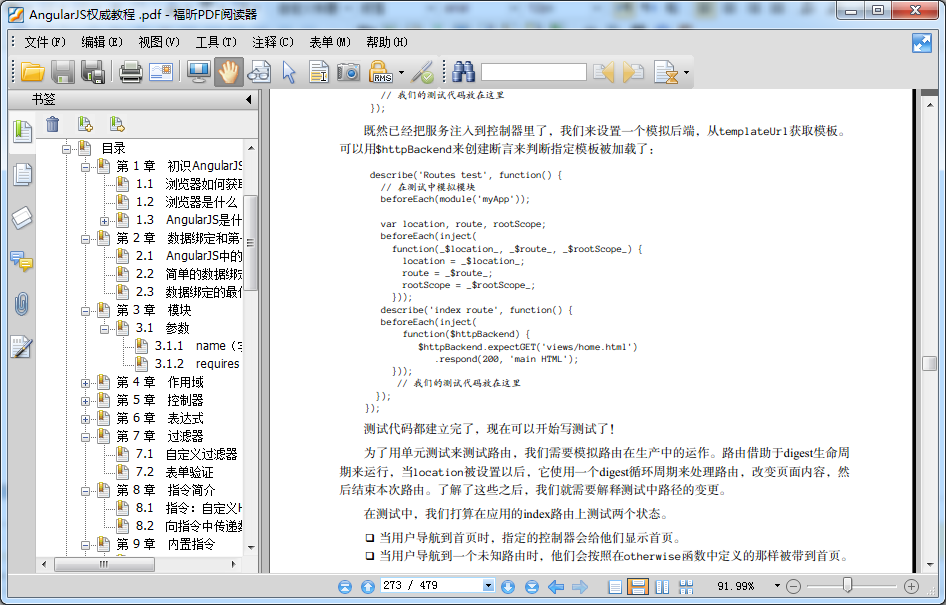Select bookmark 3.1.2 requires

[197, 364]
